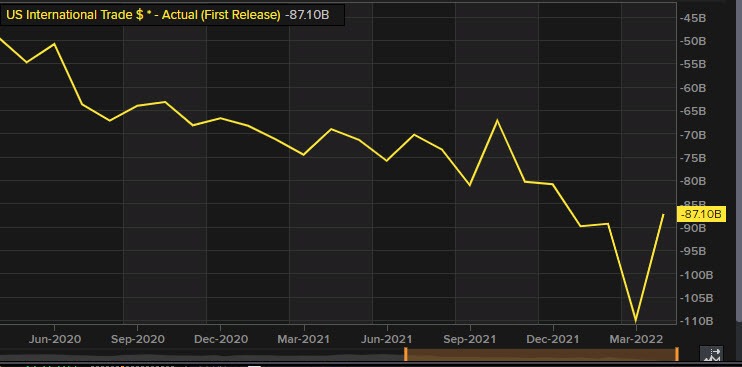This screenshot has height=367, width=742.
Task: Click the Mar-2022 date label
Action: [636, 339]
